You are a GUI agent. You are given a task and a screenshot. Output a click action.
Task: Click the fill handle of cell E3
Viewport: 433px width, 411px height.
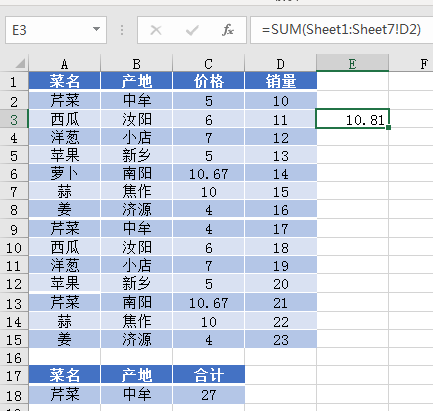tap(389, 127)
